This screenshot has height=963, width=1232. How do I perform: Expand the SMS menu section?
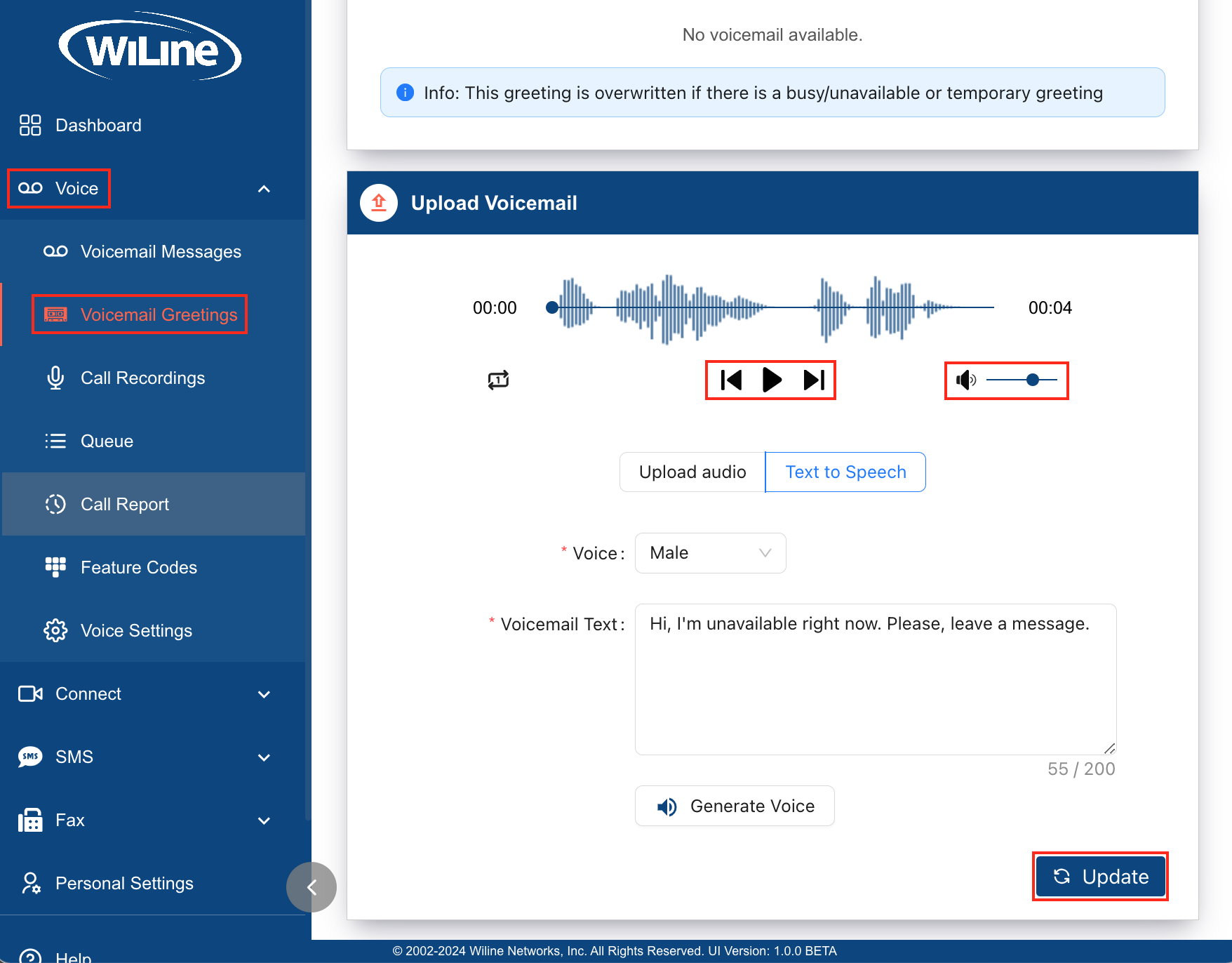click(x=264, y=757)
